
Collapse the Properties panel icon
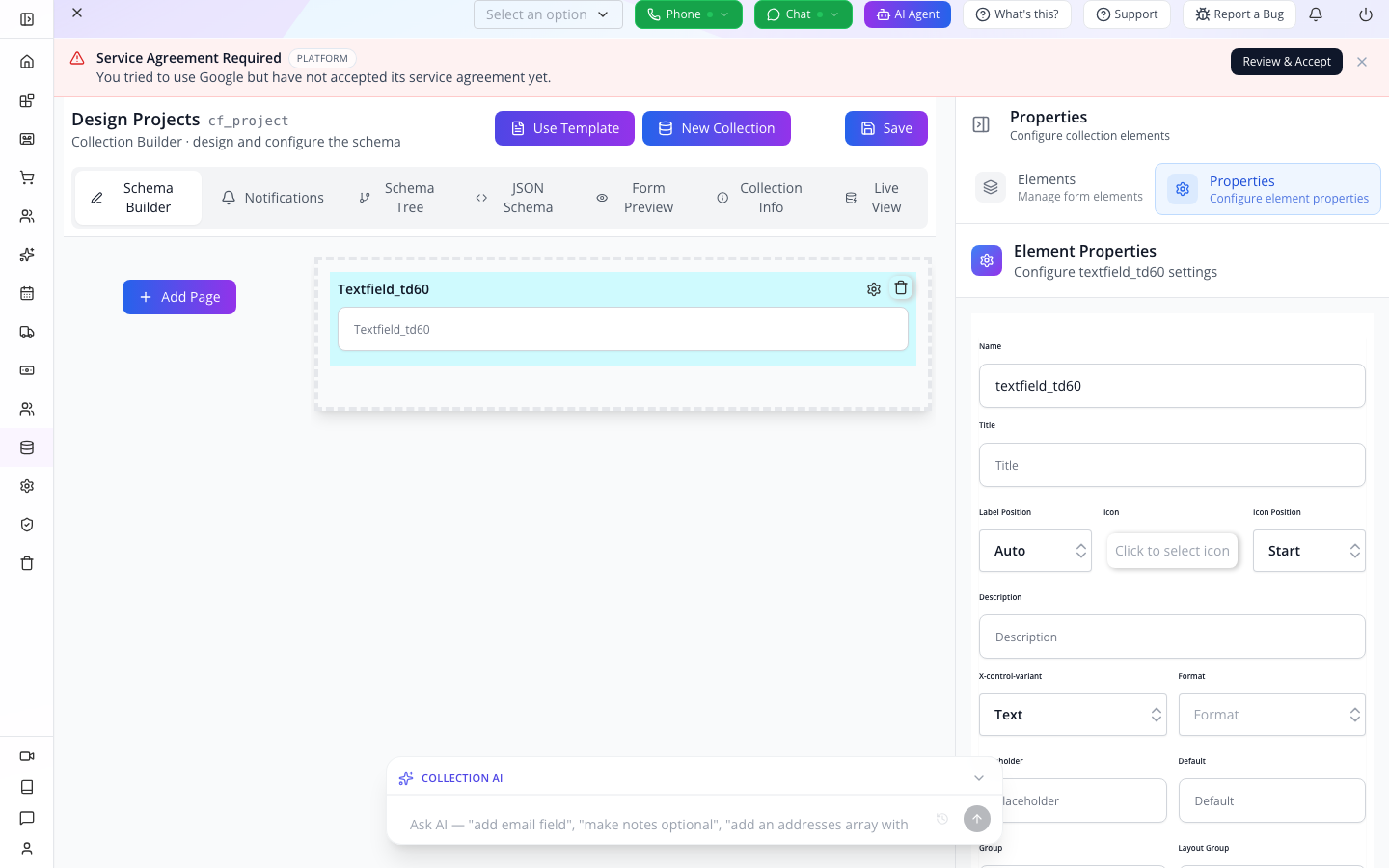pos(981,124)
